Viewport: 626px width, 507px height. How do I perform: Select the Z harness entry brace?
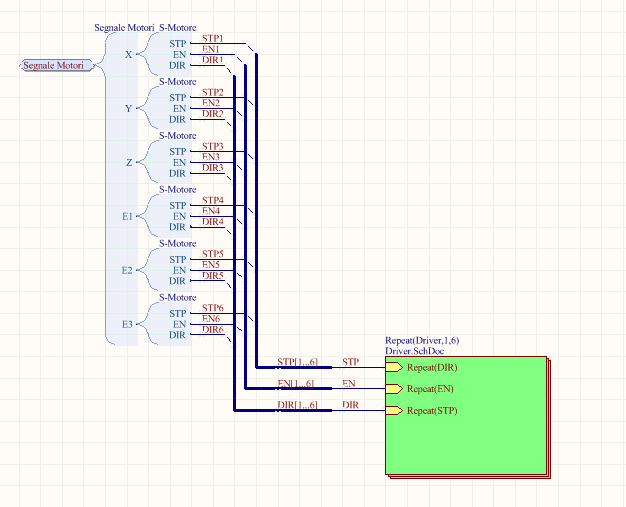click(x=149, y=162)
